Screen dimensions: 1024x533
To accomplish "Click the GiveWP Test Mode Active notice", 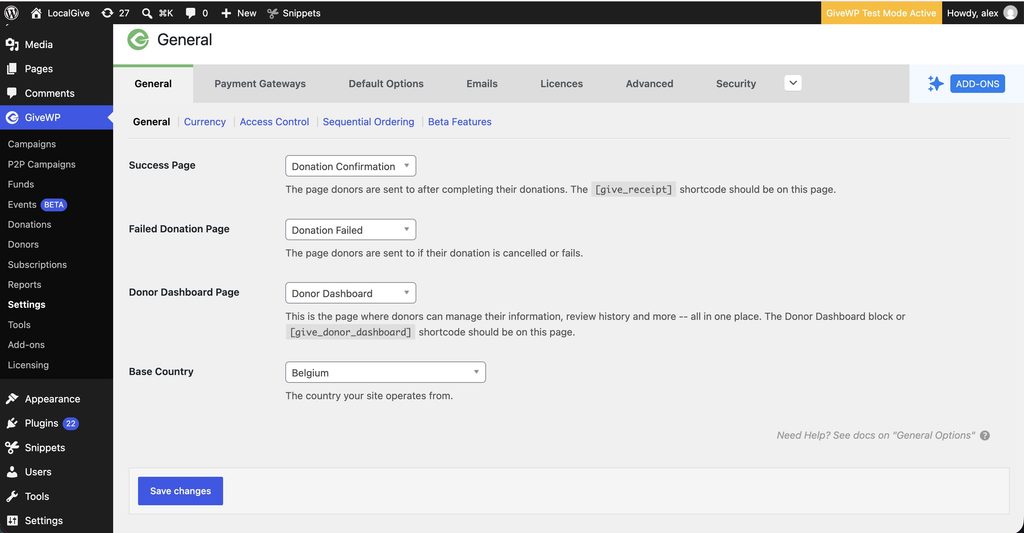I will (x=881, y=12).
